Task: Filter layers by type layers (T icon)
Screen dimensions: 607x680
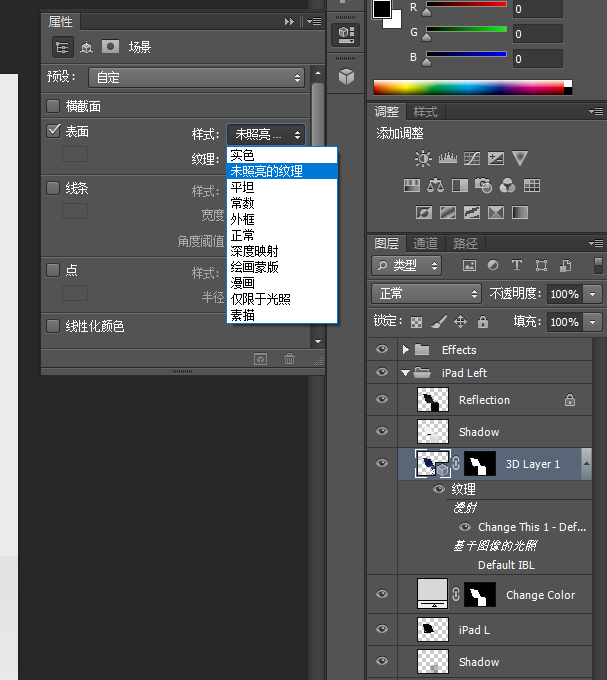Action: pos(517,266)
